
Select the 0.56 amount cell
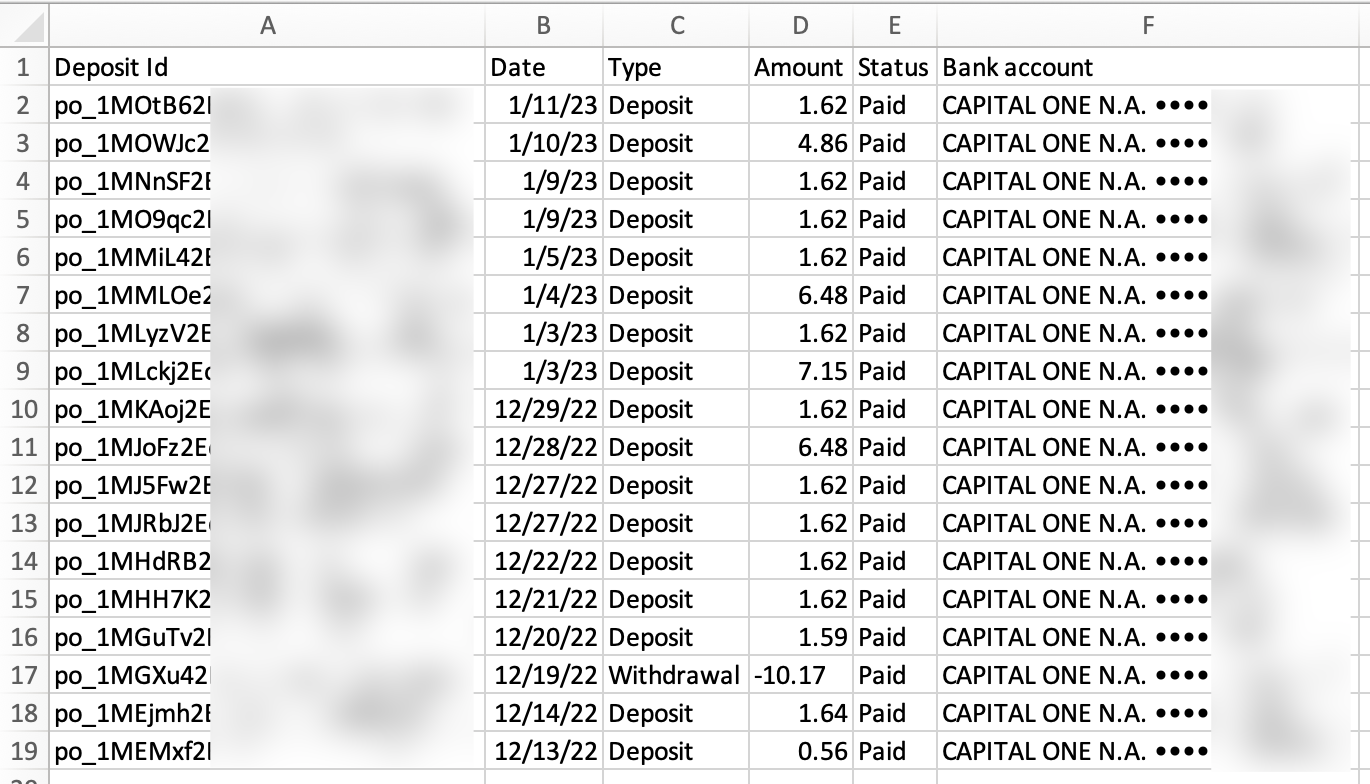(x=822, y=752)
